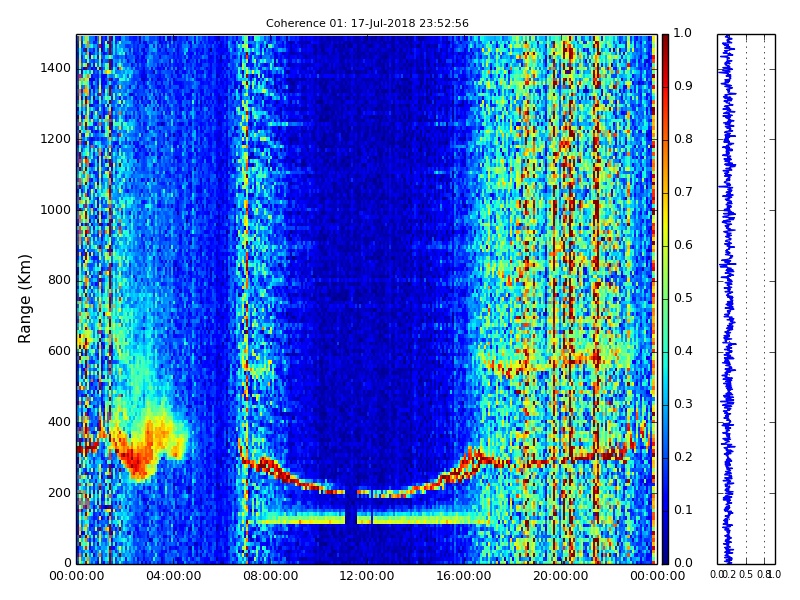The image size is (800, 600).
Task: Click the colorbar 0.3 label
Action: (683, 404)
